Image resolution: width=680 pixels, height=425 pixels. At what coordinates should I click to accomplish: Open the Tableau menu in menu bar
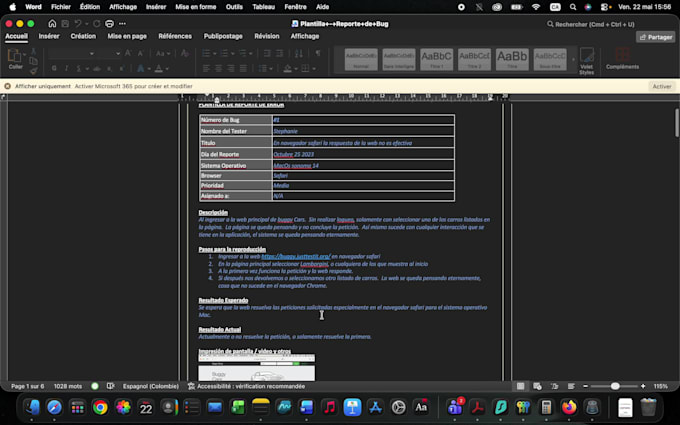pyautogui.click(x=264, y=7)
